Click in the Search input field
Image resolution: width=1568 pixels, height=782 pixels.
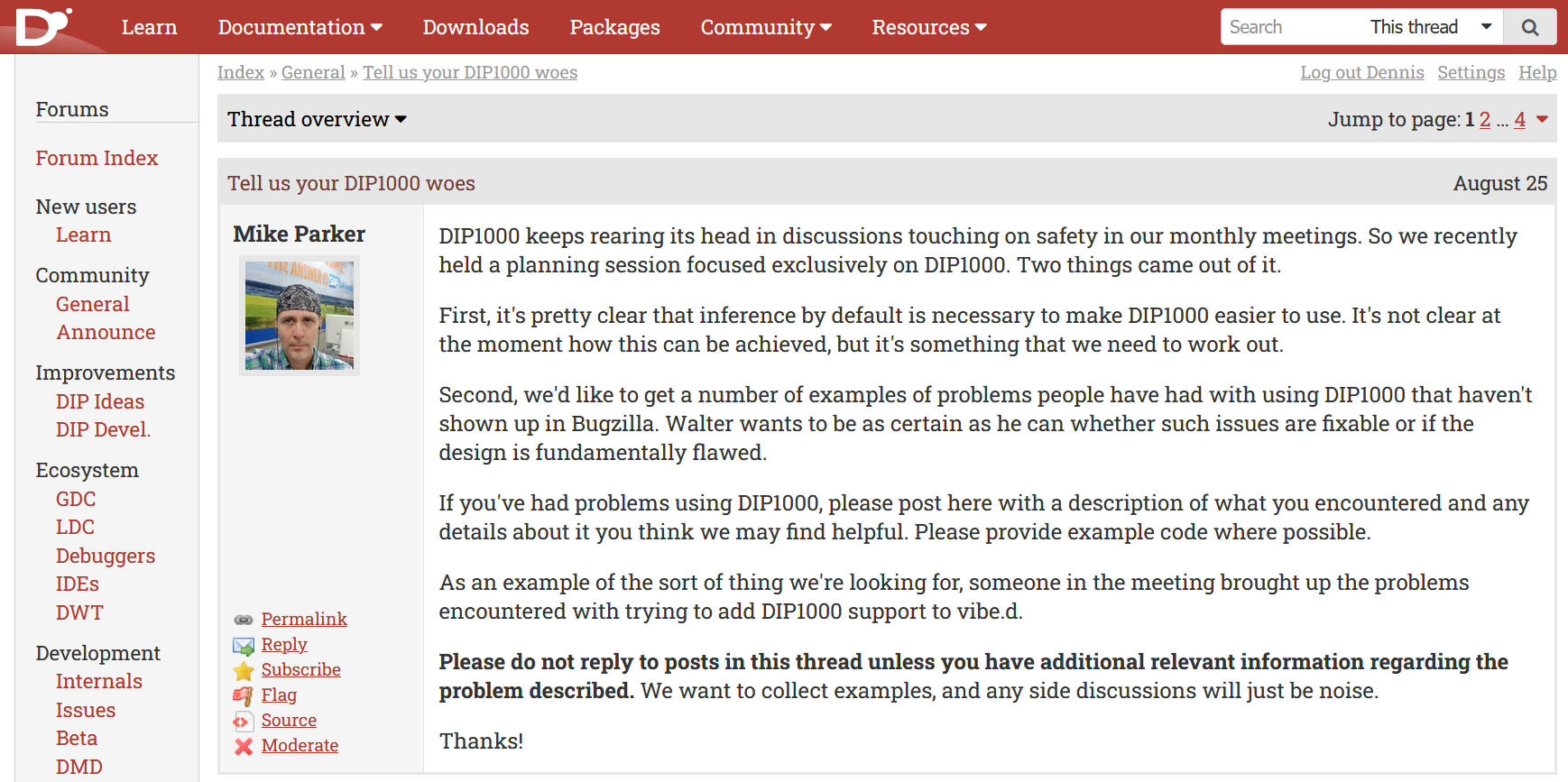click(1292, 27)
